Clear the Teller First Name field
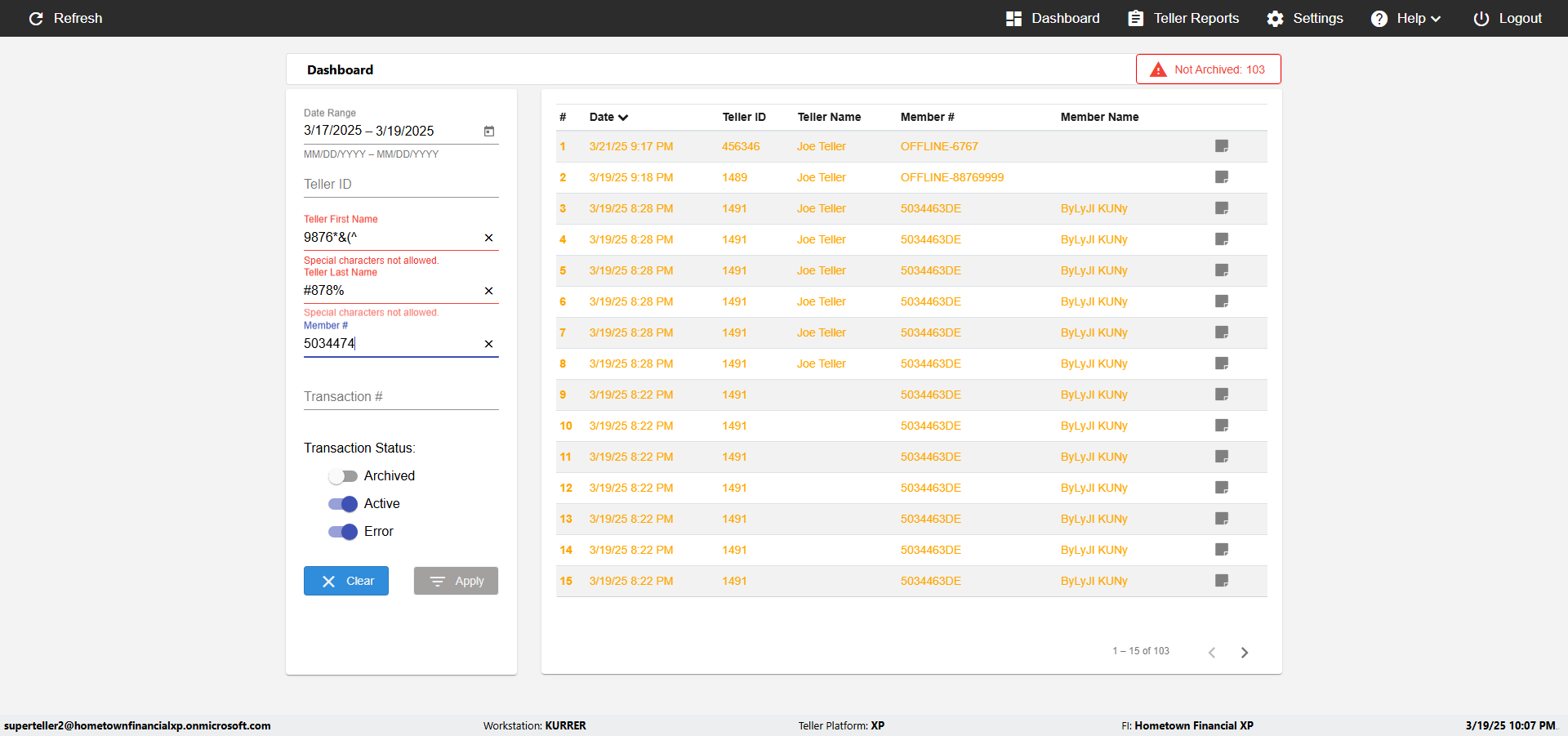 click(x=488, y=238)
